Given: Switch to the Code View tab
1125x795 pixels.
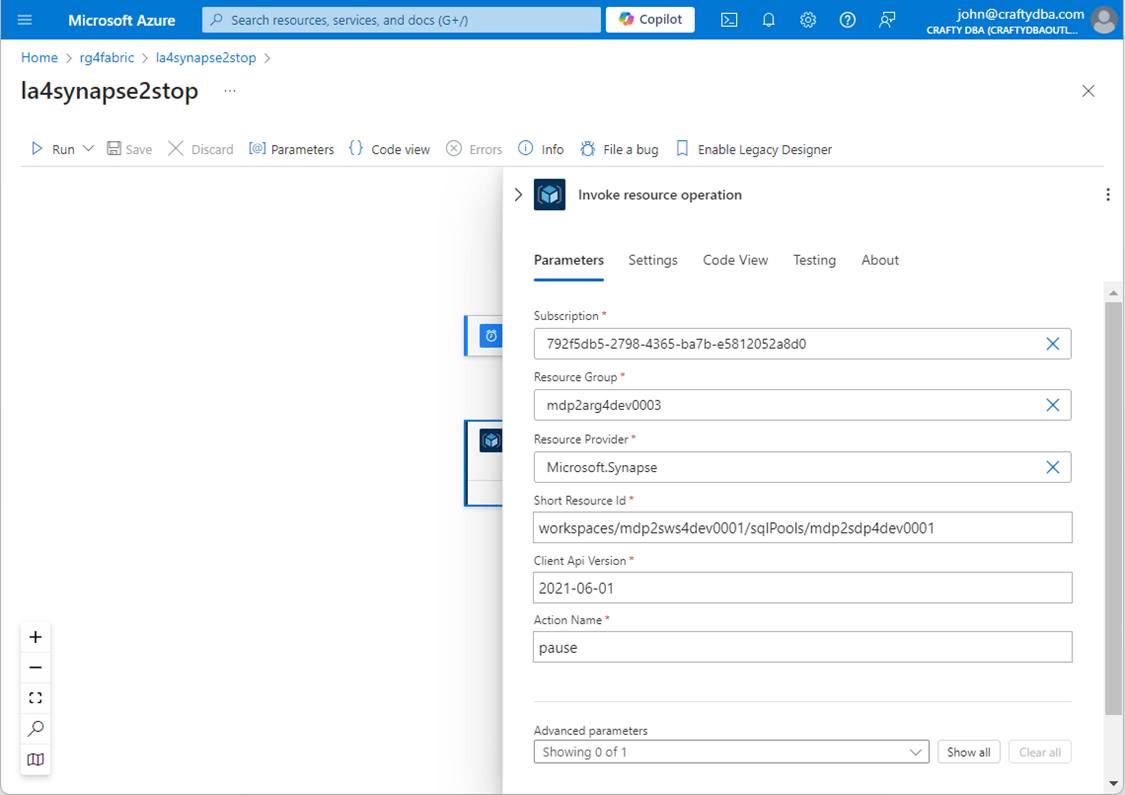Looking at the screenshot, I should click(735, 260).
